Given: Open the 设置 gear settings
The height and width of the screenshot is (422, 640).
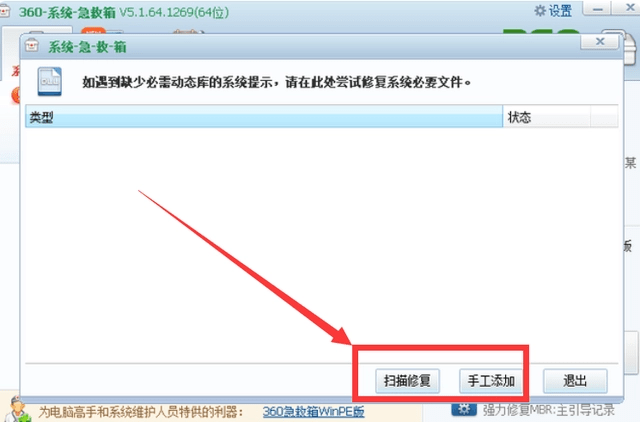Looking at the screenshot, I should pos(553,11).
